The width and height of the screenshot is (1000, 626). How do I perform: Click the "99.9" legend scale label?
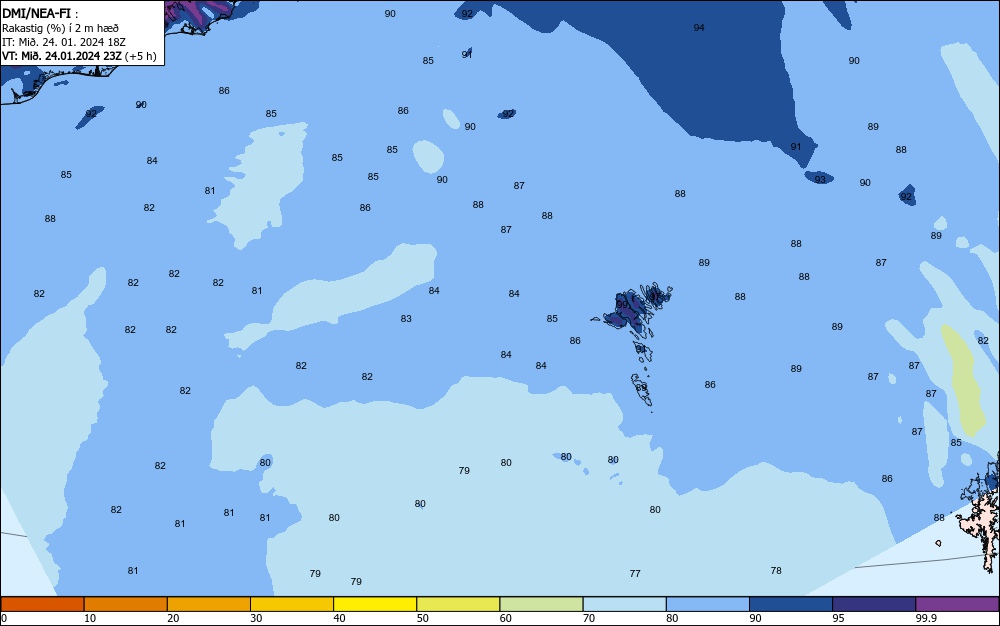pos(926,618)
